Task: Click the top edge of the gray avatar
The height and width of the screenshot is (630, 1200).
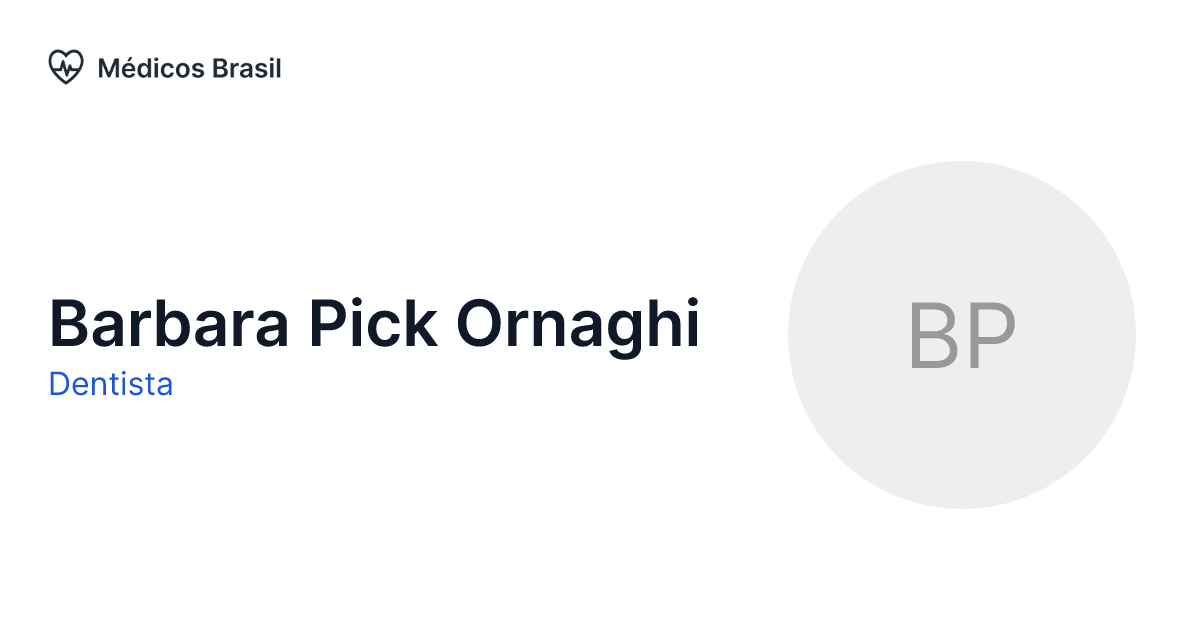Action: click(961, 166)
